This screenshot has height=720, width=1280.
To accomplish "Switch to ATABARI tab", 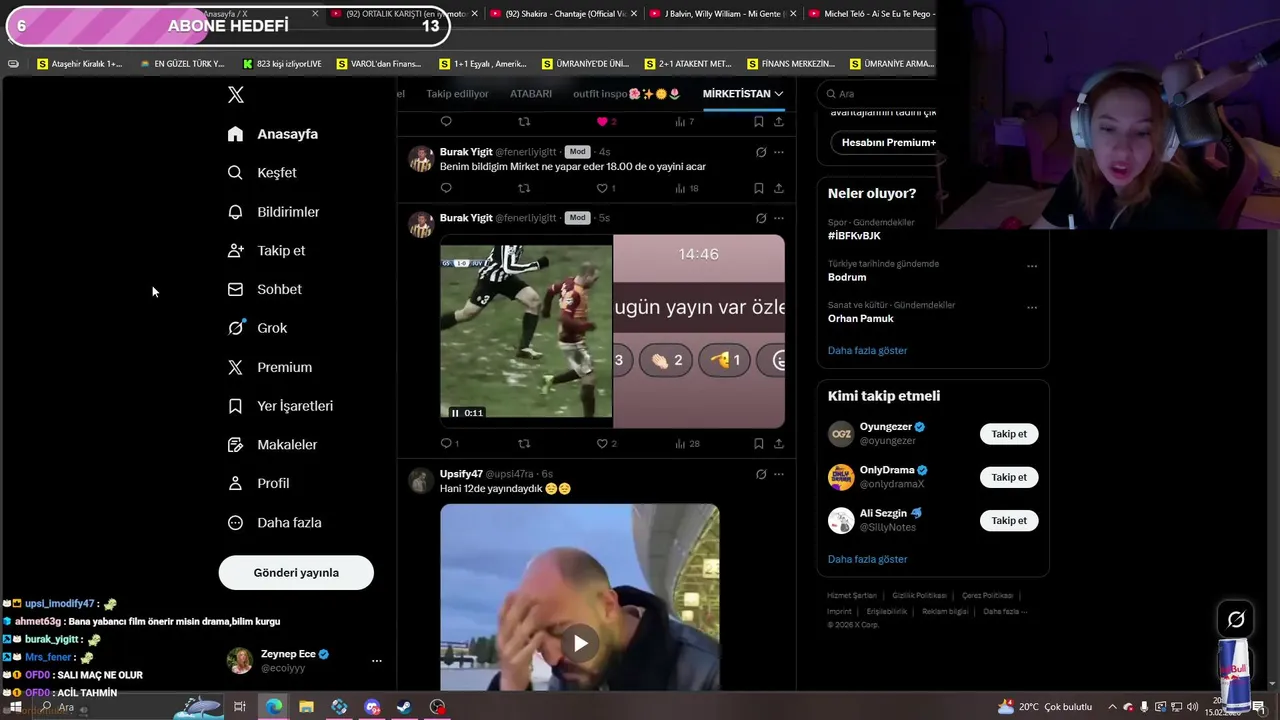I will [x=531, y=94].
